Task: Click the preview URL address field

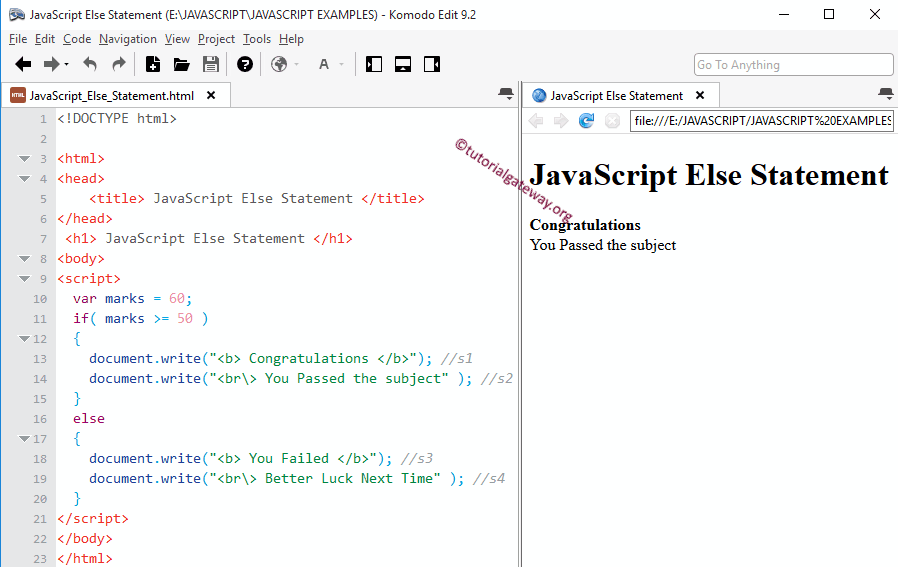Action: 762,121
